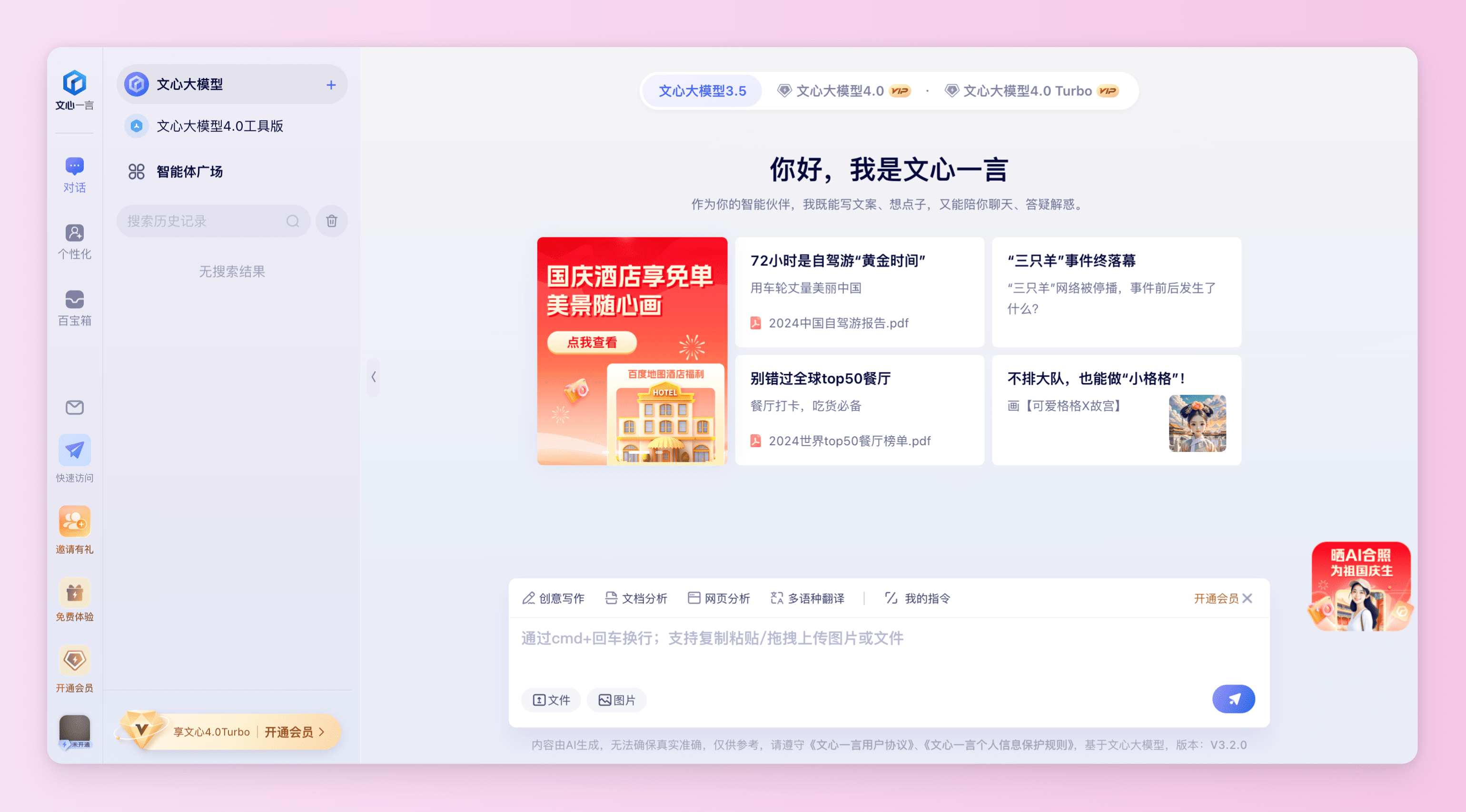
Task: Collapse the sidebar with the chevron handle
Action: click(373, 376)
